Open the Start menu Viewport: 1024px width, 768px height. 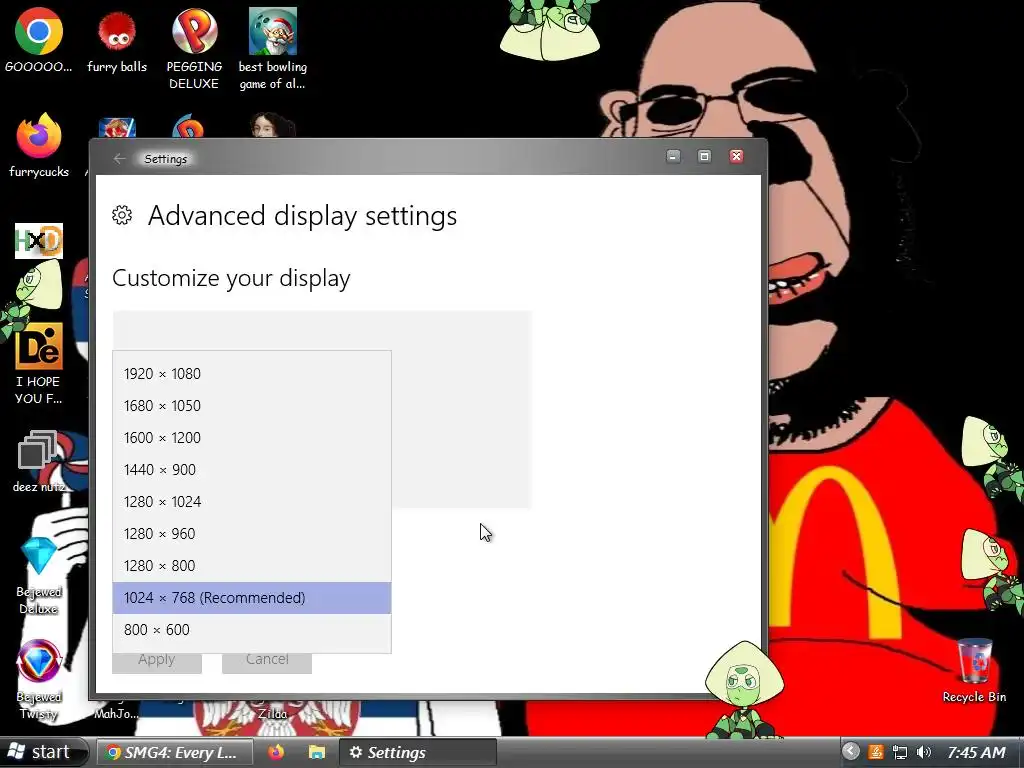pos(43,752)
